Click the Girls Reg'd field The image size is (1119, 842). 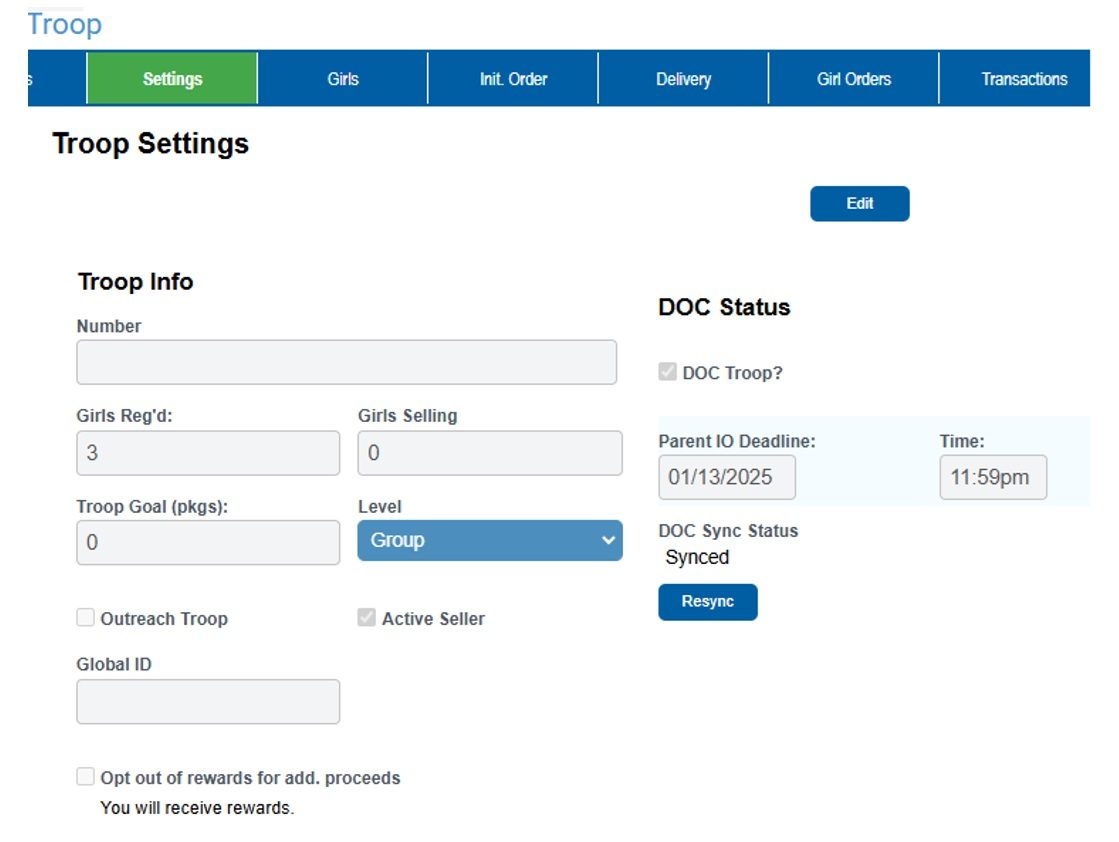[208, 453]
